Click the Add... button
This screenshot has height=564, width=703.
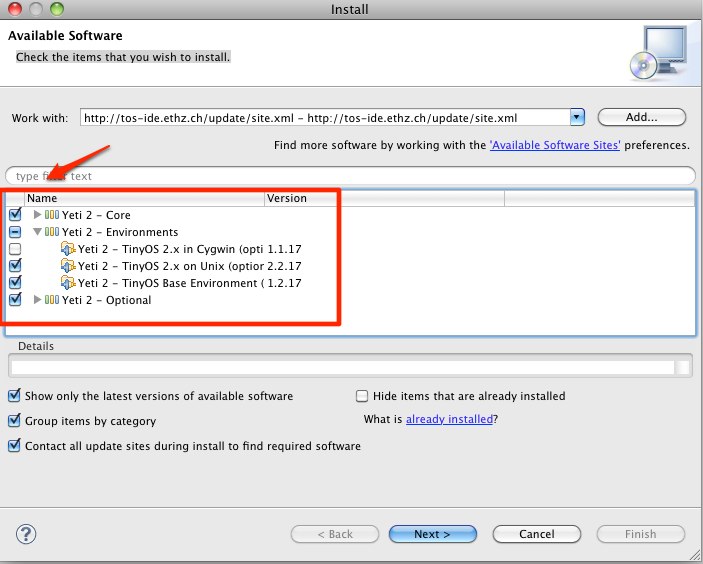642,117
